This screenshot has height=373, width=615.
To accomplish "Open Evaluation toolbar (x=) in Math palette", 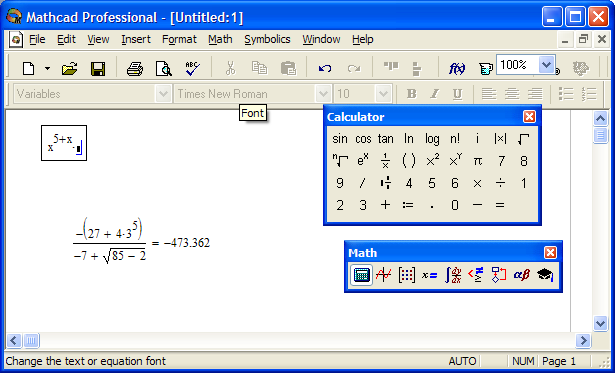I will click(x=429, y=275).
